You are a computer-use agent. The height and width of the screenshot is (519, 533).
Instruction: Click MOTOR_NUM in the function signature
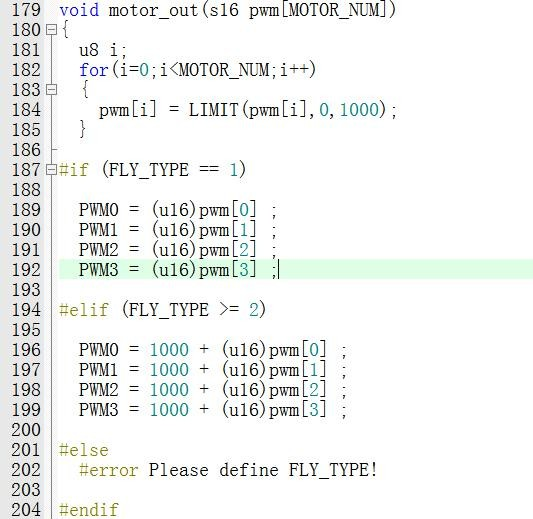334,10
